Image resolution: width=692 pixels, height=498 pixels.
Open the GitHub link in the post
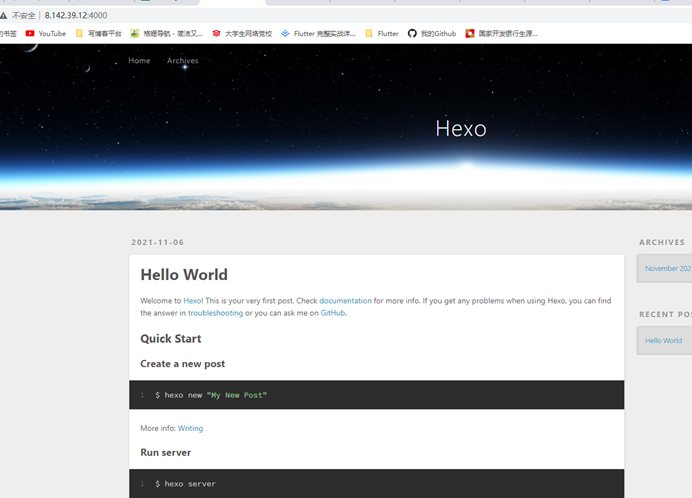click(333, 313)
